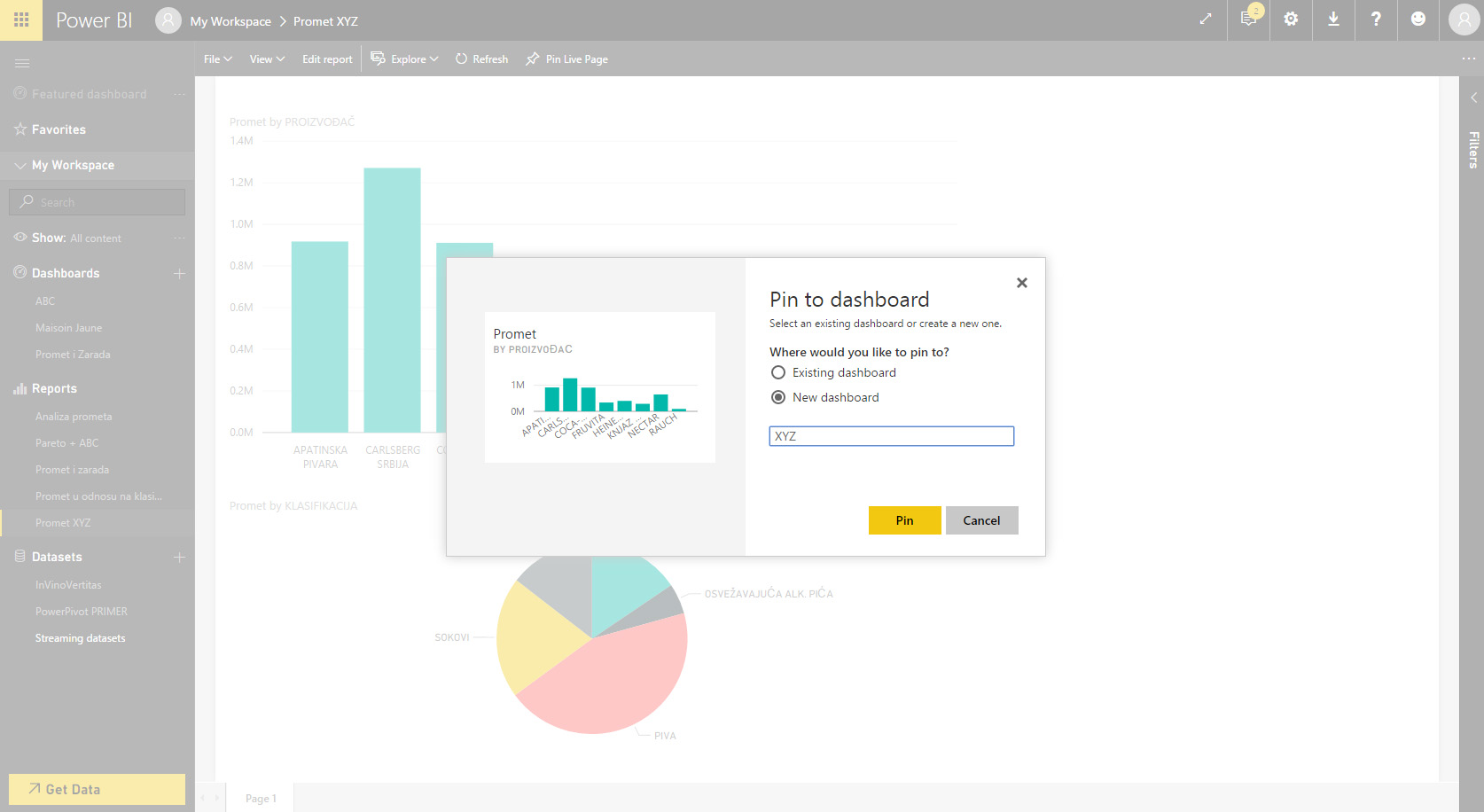
Task: Add a new dashboard plus icon
Action: [x=179, y=273]
